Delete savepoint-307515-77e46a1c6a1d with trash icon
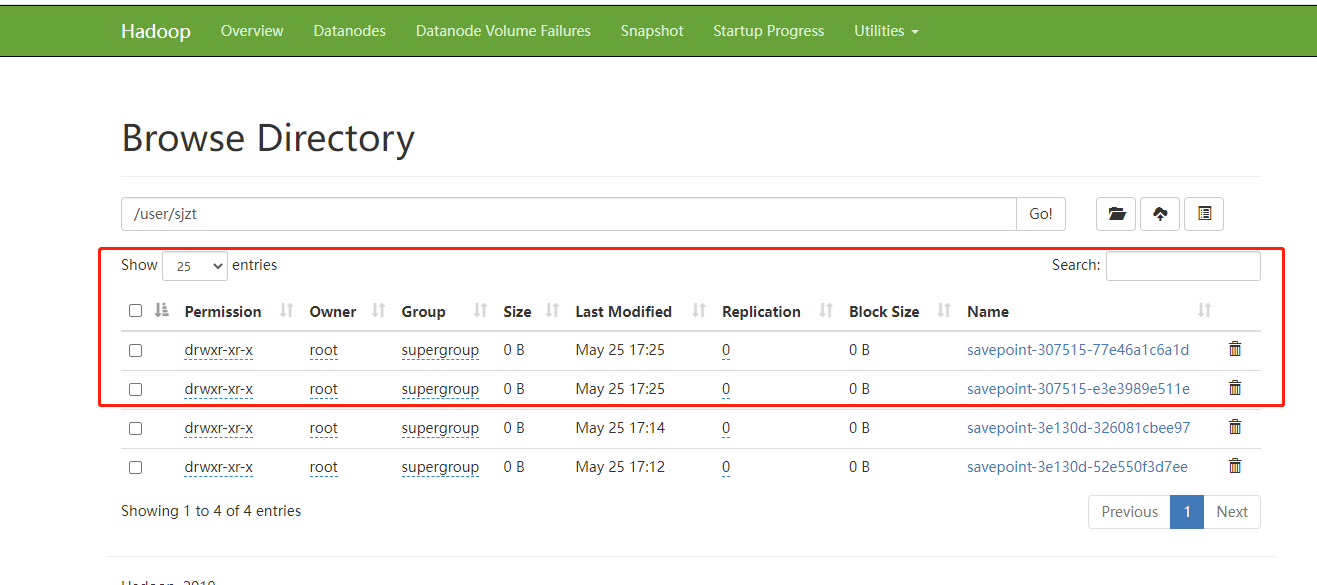 (x=1235, y=348)
